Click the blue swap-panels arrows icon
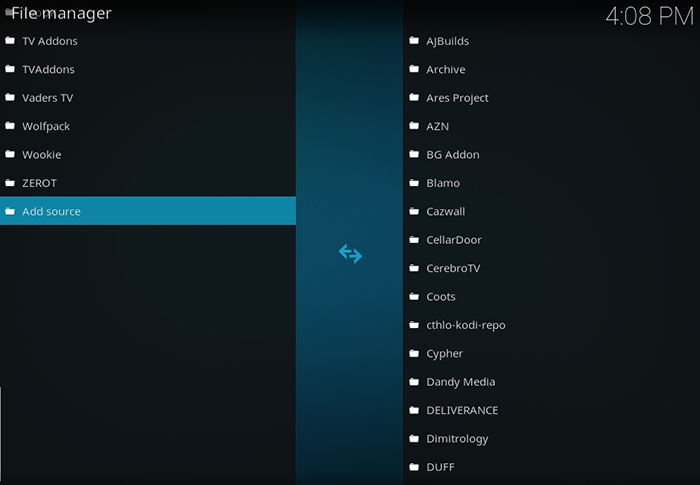The image size is (700, 485). (350, 254)
